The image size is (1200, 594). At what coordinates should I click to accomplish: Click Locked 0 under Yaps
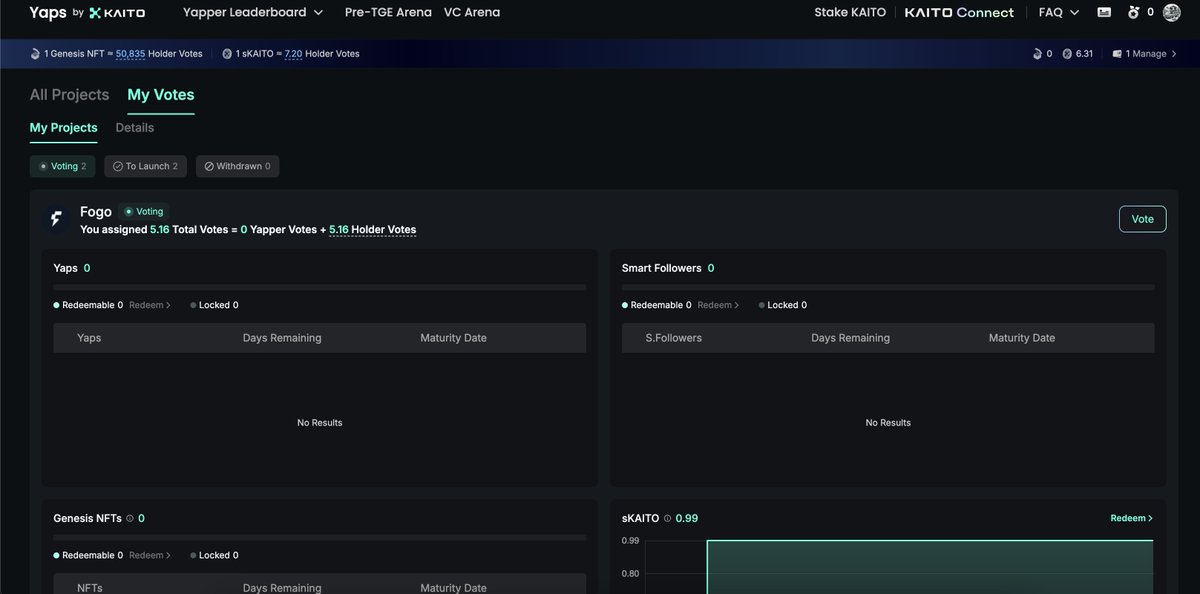(x=214, y=305)
